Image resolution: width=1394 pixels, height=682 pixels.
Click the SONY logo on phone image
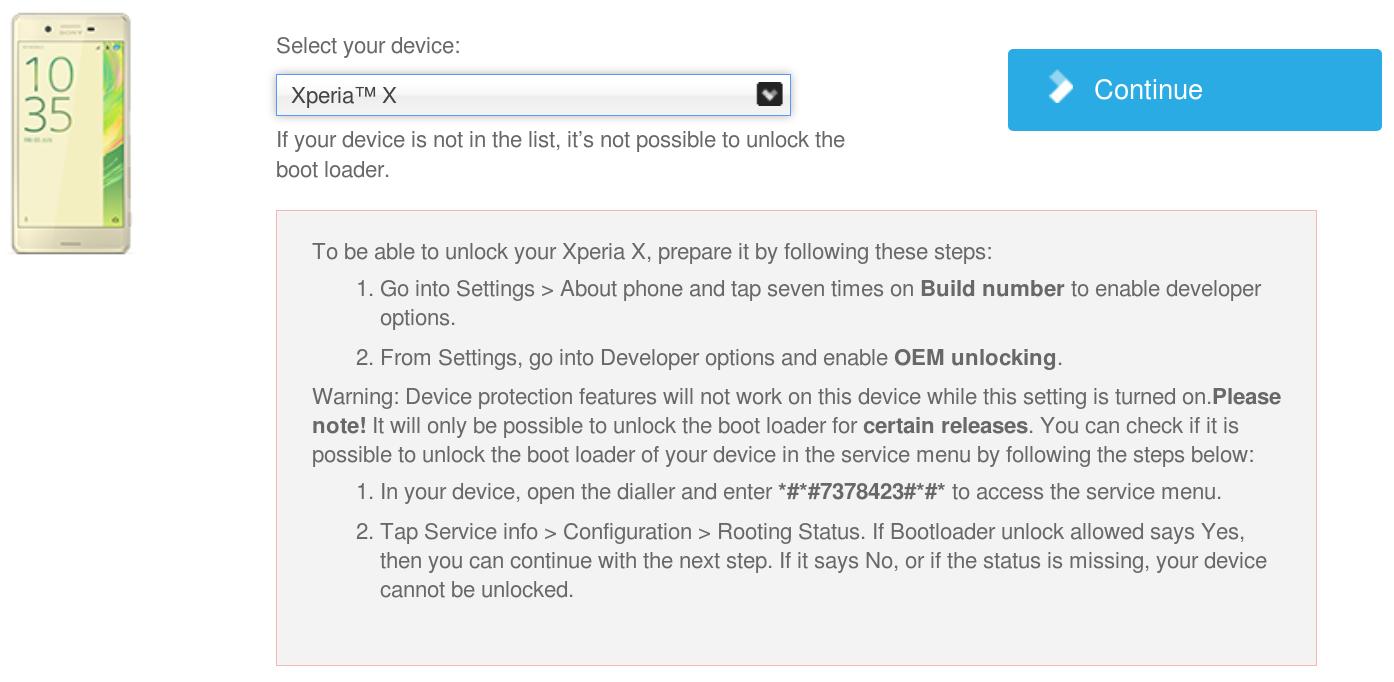click(70, 33)
